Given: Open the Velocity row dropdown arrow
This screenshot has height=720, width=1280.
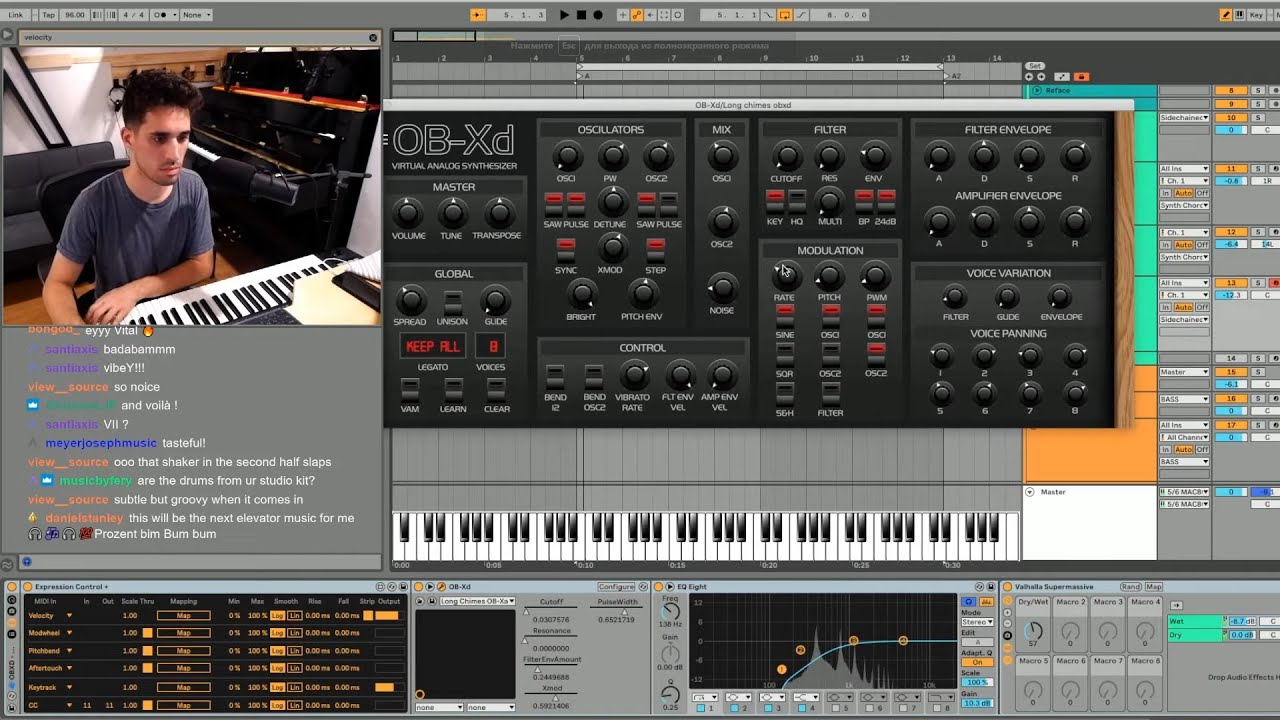Looking at the screenshot, I should click(69, 616).
